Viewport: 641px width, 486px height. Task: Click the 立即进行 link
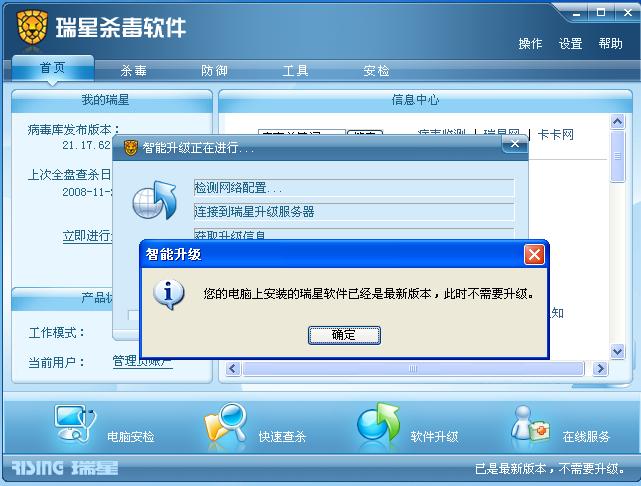[87, 236]
